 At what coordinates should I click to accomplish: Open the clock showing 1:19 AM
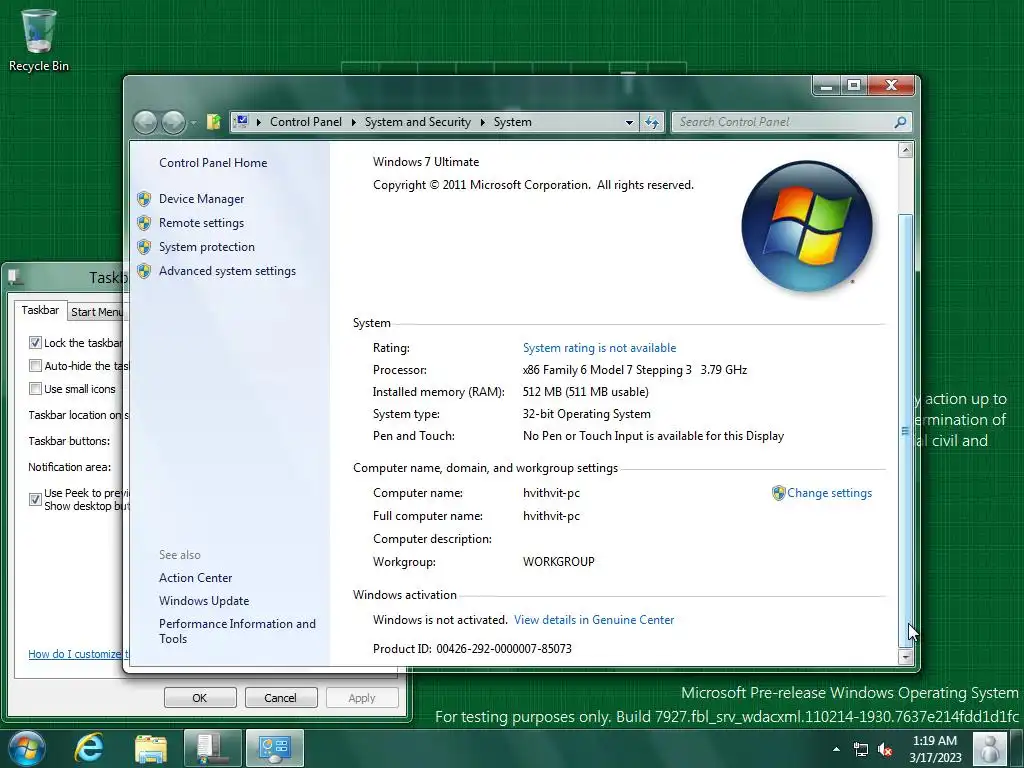(935, 749)
